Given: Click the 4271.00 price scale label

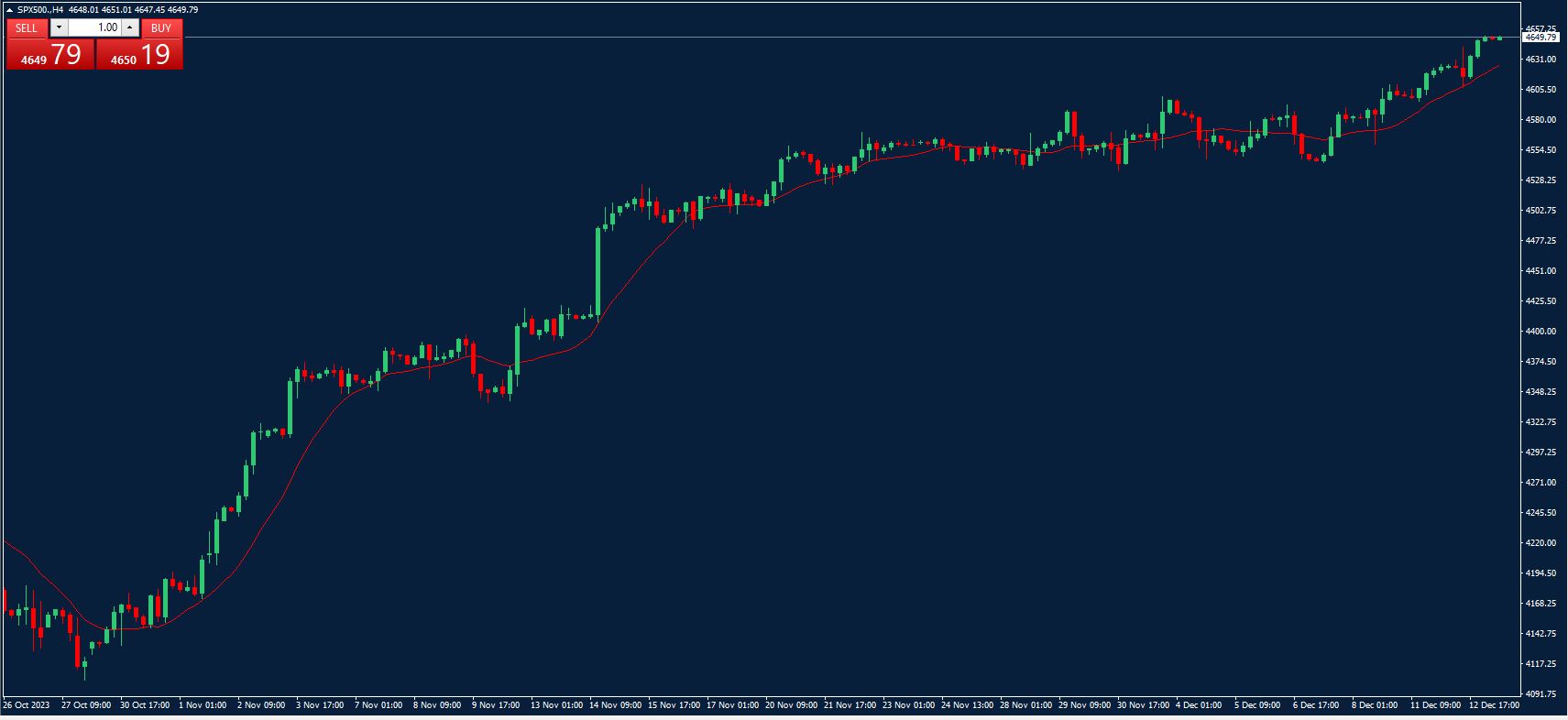Looking at the screenshot, I should point(1541,483).
